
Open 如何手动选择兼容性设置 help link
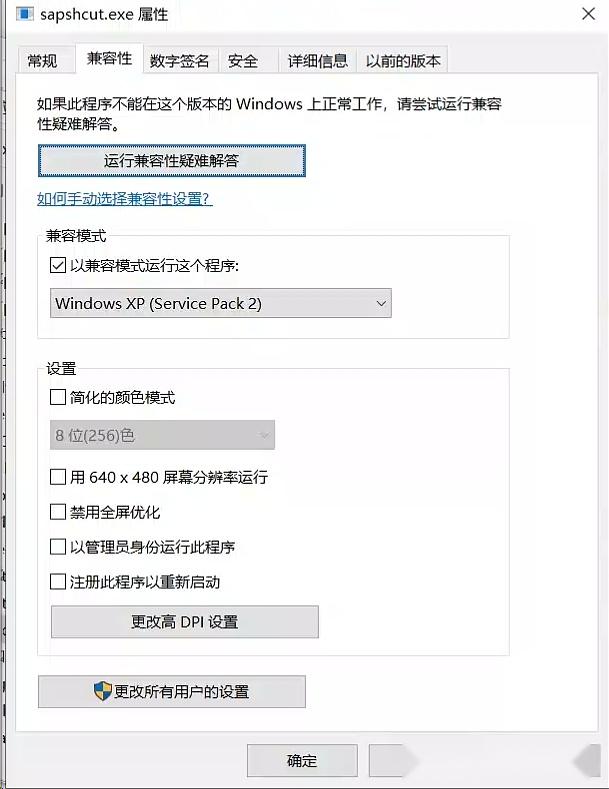(125, 199)
